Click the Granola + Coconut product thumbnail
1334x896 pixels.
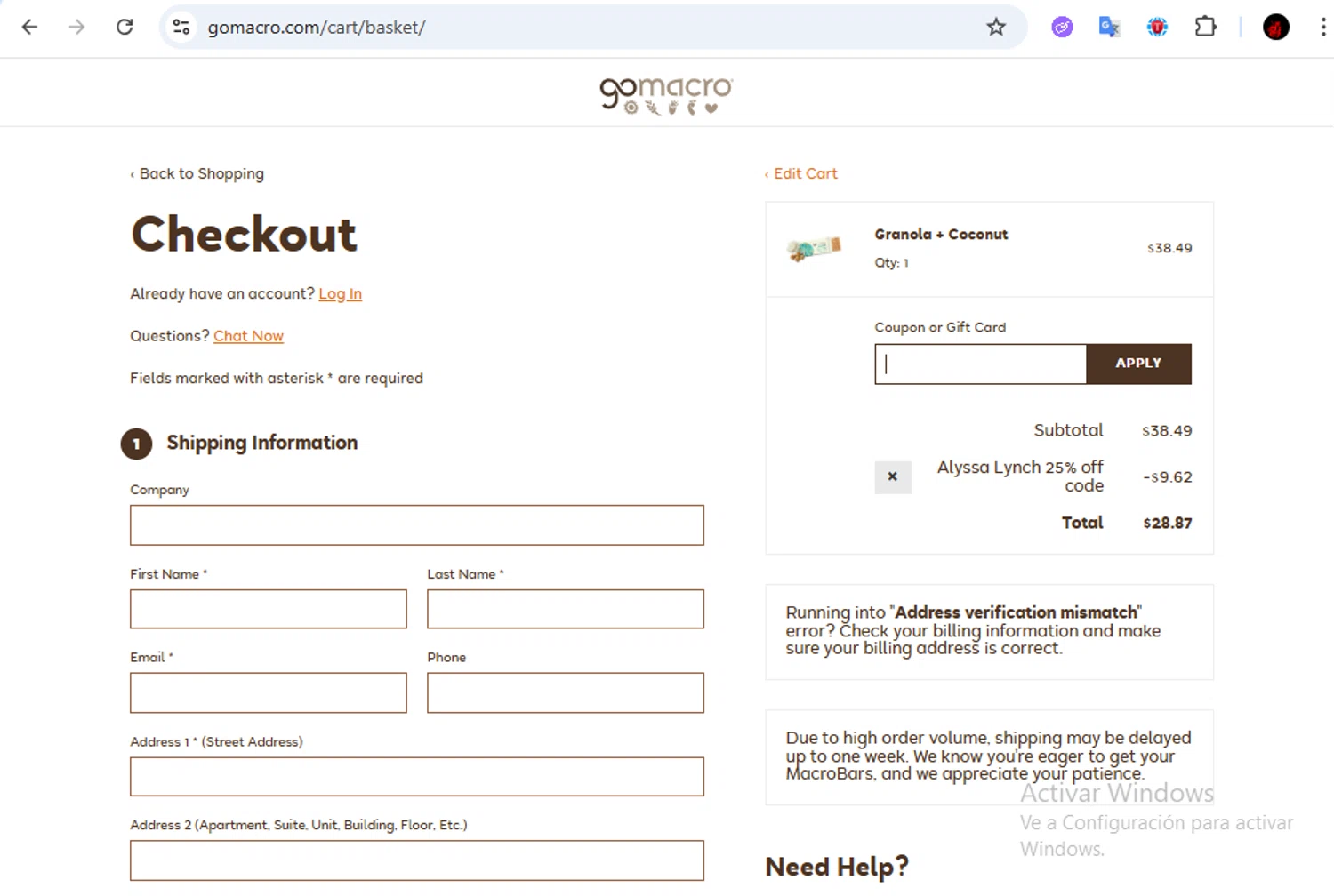click(x=814, y=249)
